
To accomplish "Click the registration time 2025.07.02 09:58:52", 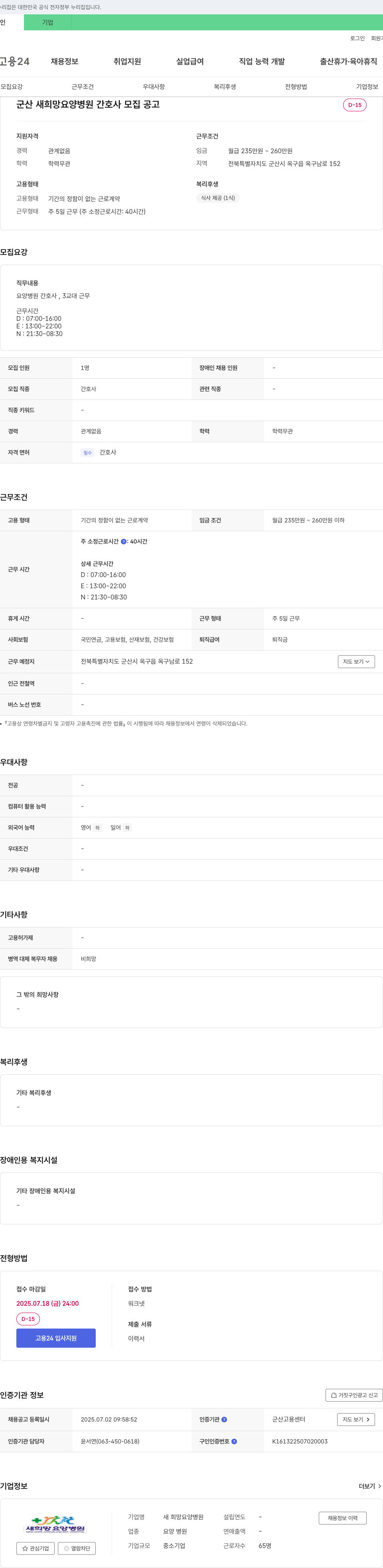I will (x=109, y=1419).
